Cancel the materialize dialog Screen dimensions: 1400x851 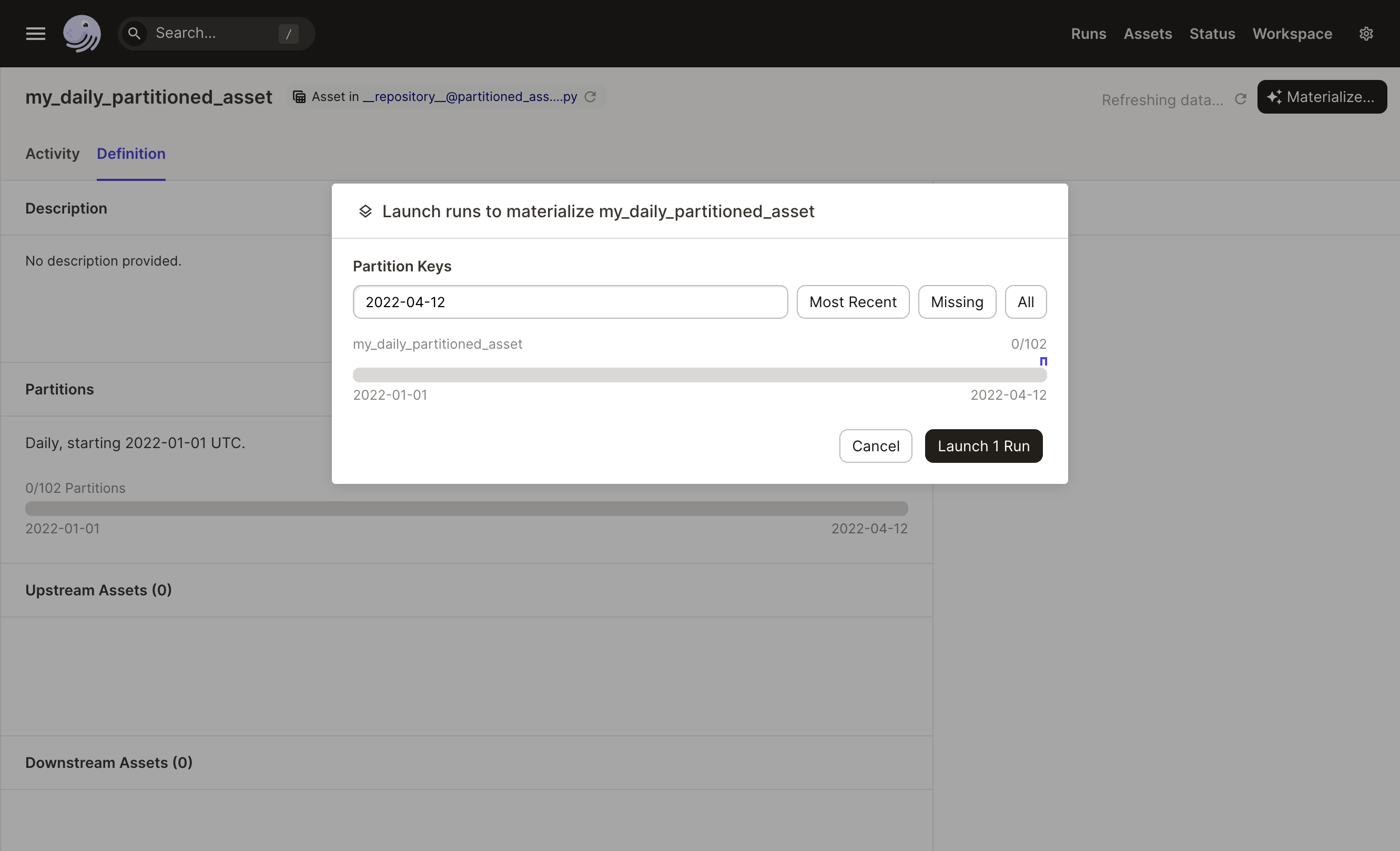tap(875, 446)
